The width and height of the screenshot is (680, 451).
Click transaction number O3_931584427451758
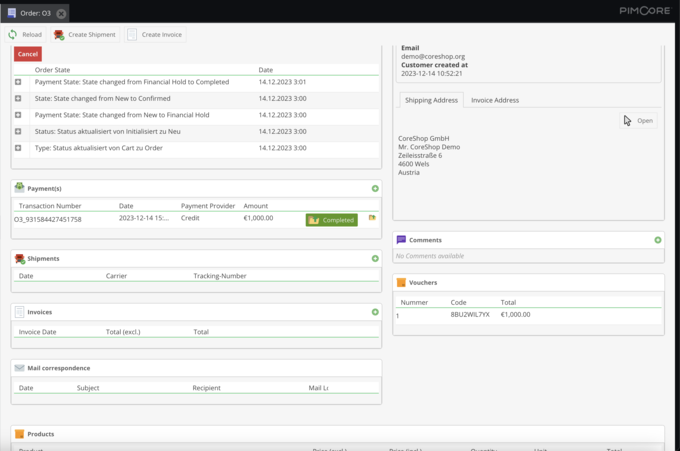pos(48,219)
